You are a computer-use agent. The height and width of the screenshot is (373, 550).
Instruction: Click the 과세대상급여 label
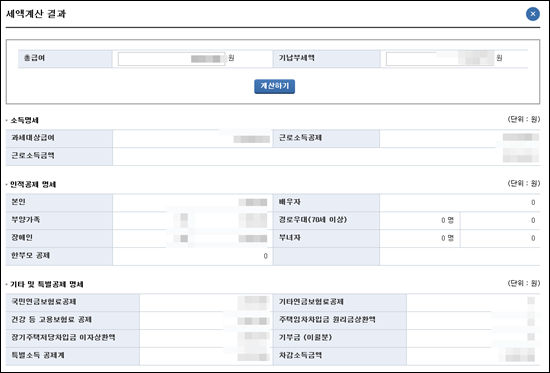(x=33, y=138)
